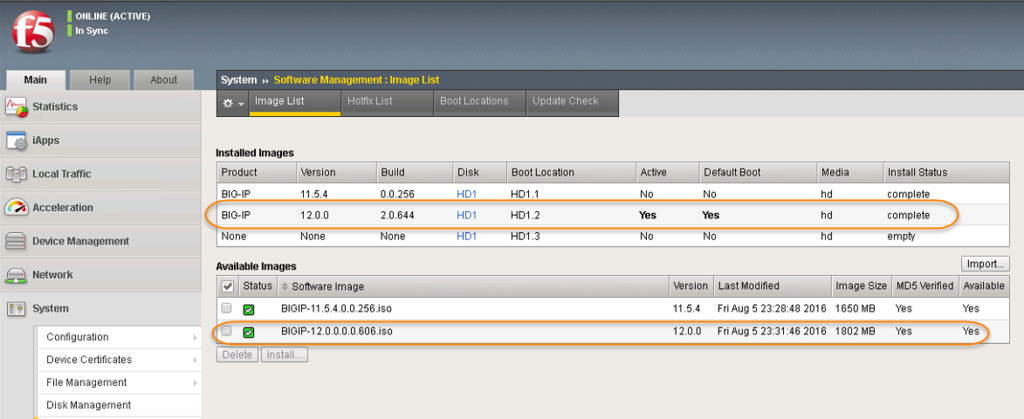The image size is (1024, 419).
Task: Click Fri Aug 5 23:28:48 2016 date
Action: (x=773, y=309)
